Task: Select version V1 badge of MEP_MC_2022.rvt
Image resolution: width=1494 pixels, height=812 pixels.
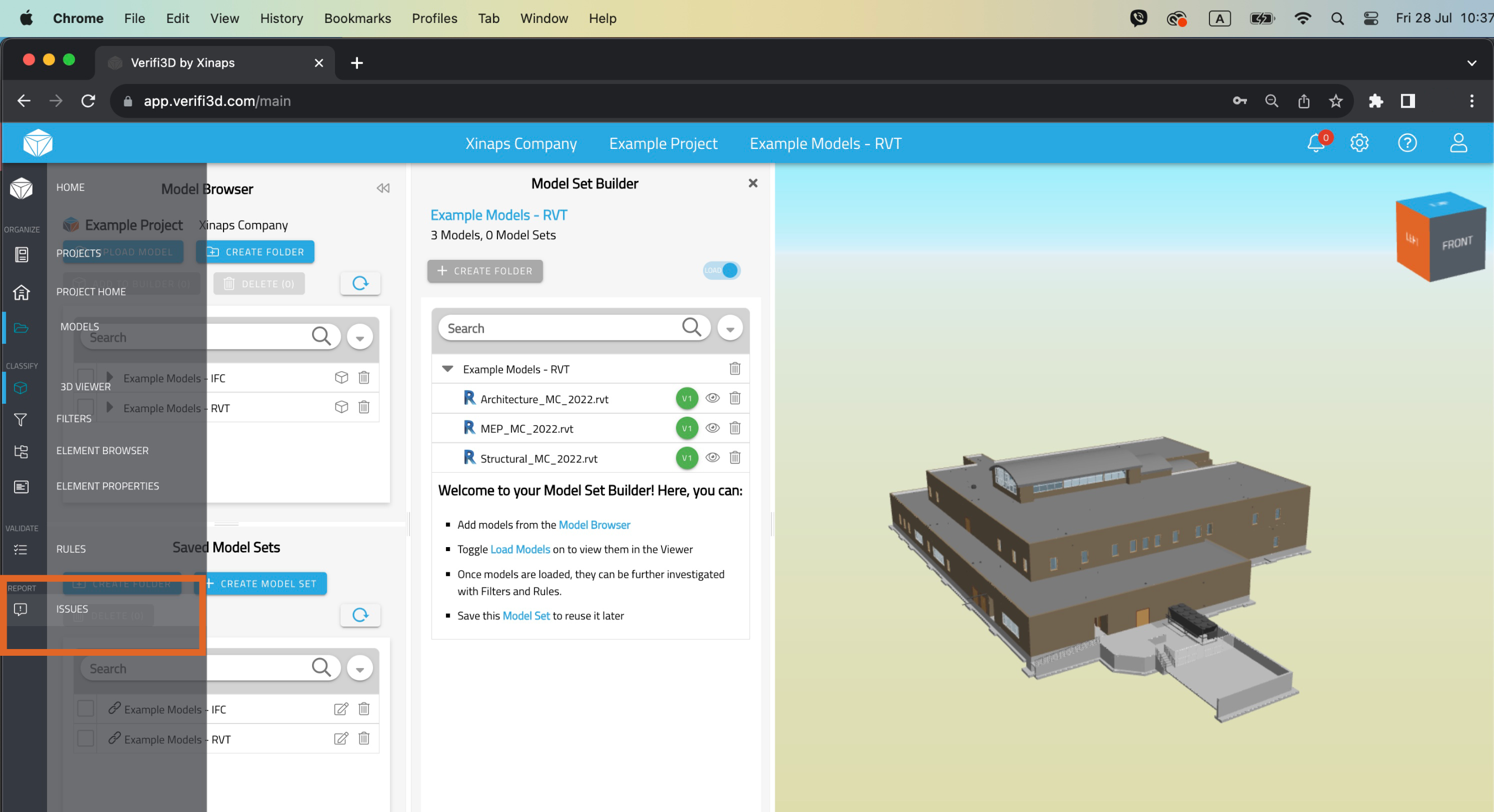Action: pyautogui.click(x=687, y=428)
